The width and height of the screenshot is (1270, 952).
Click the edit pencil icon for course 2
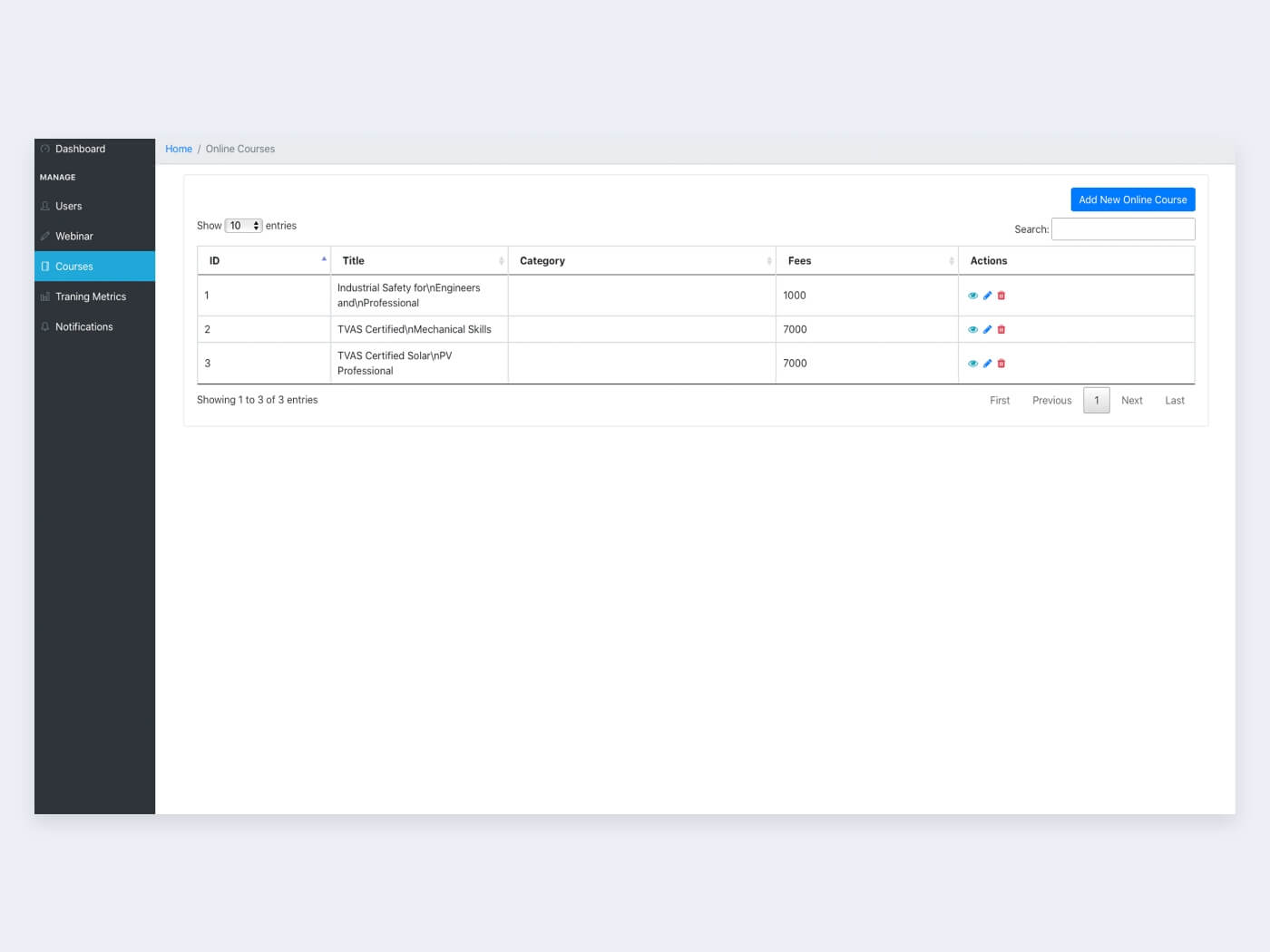click(x=987, y=330)
